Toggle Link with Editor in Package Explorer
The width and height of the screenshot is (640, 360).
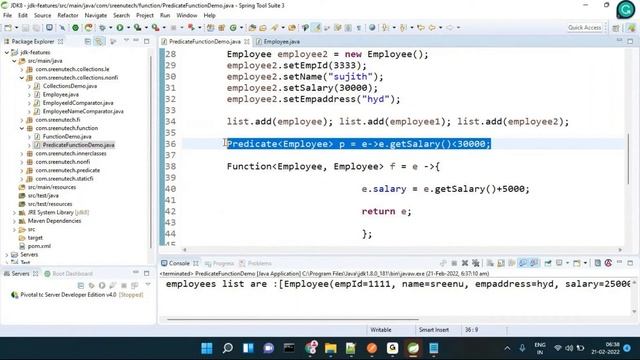click(x=99, y=41)
